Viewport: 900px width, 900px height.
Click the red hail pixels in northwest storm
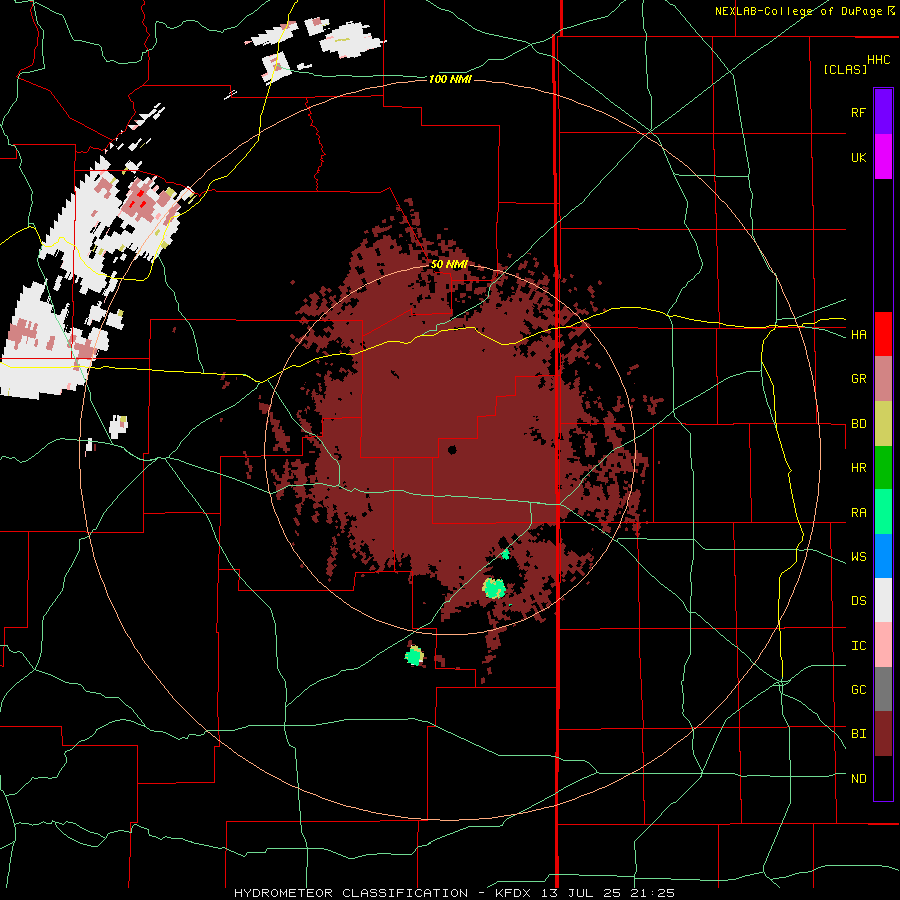point(139,200)
